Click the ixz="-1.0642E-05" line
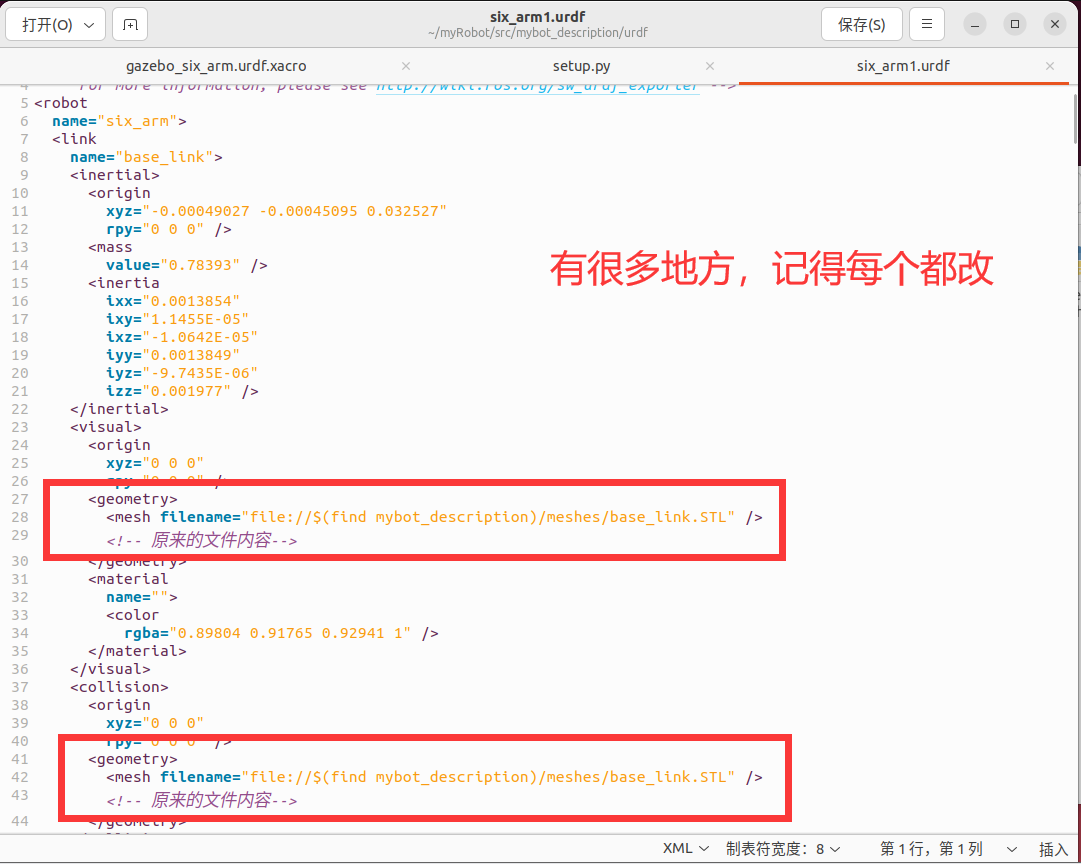The image size is (1081, 864). coord(182,337)
